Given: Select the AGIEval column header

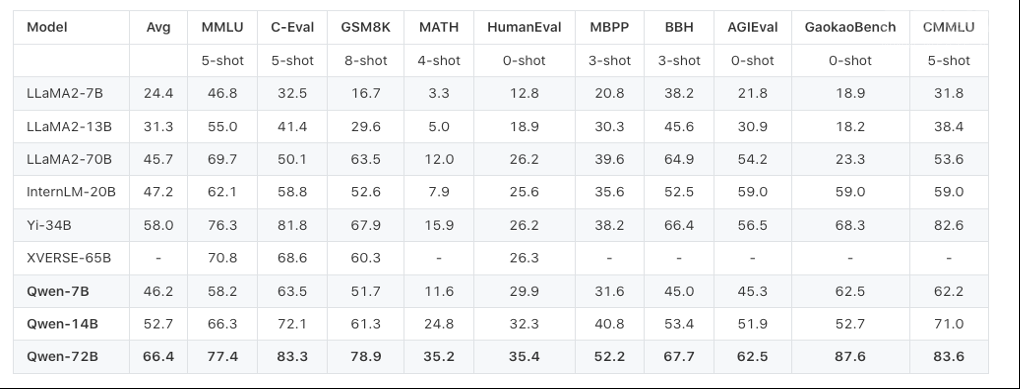Looking at the screenshot, I should click(x=753, y=27).
